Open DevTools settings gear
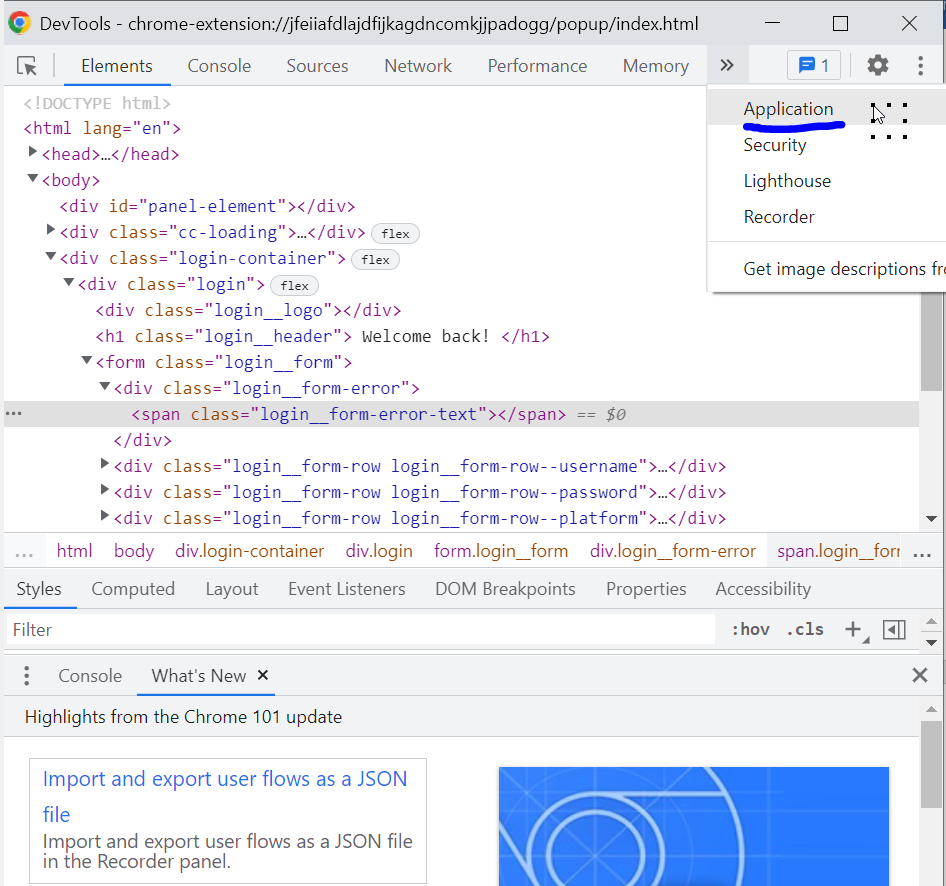 [878, 65]
